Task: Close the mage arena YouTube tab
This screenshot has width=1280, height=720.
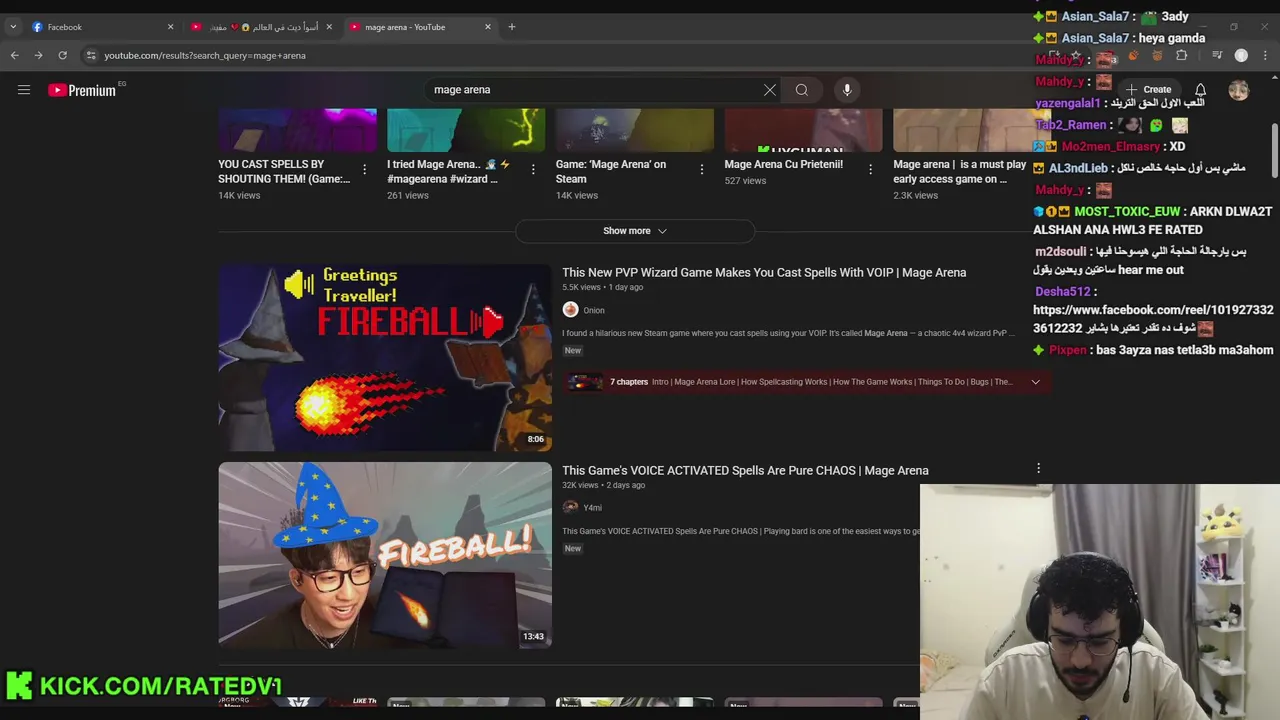Action: click(x=488, y=27)
